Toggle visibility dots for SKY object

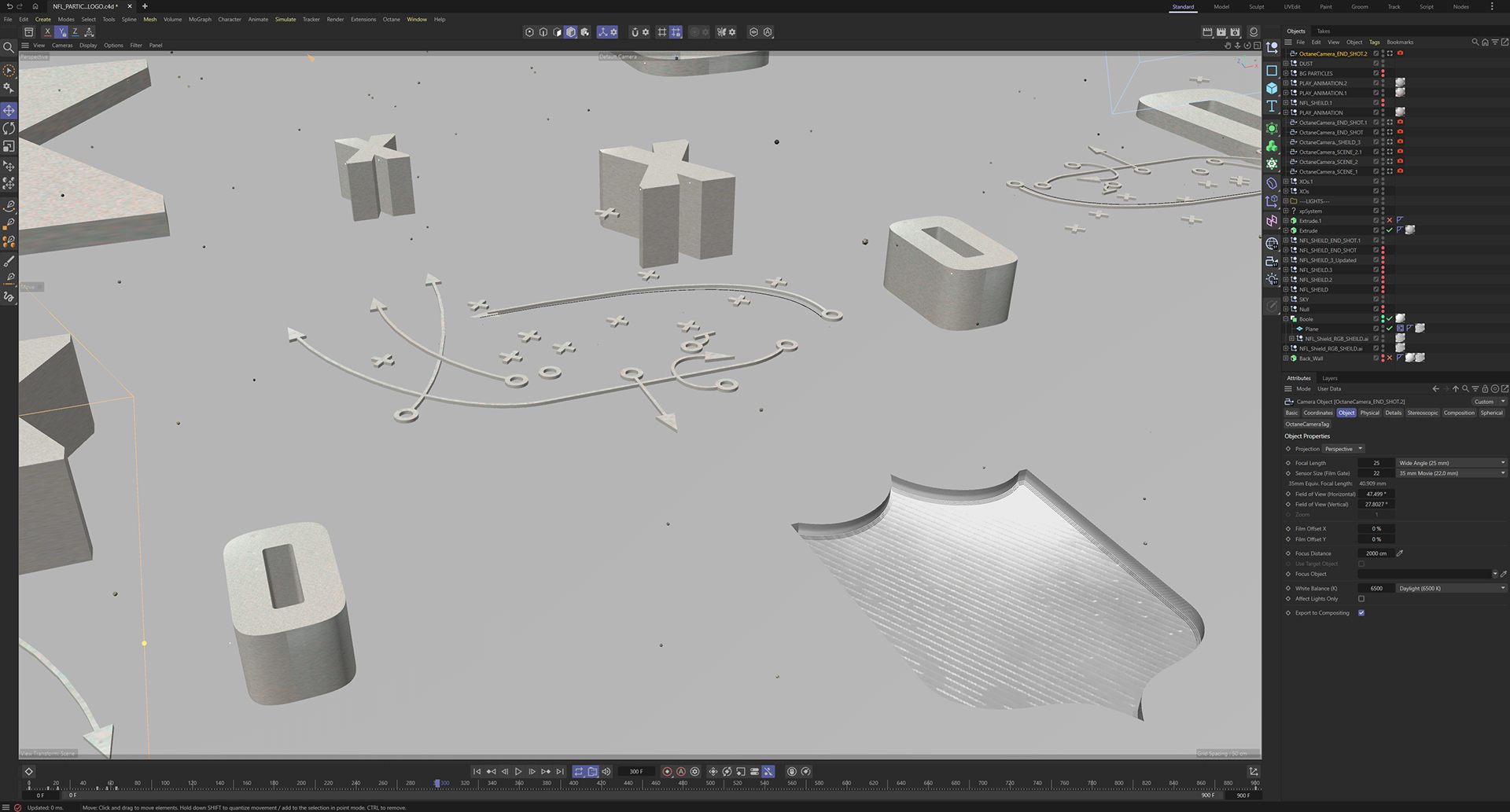click(x=1383, y=299)
